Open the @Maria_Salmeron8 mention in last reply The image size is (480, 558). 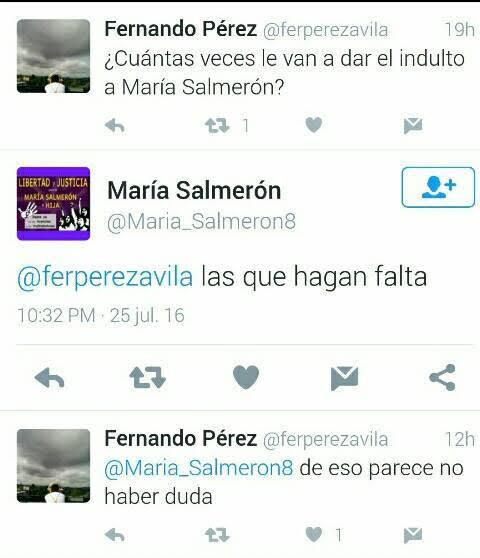[x=199, y=468]
